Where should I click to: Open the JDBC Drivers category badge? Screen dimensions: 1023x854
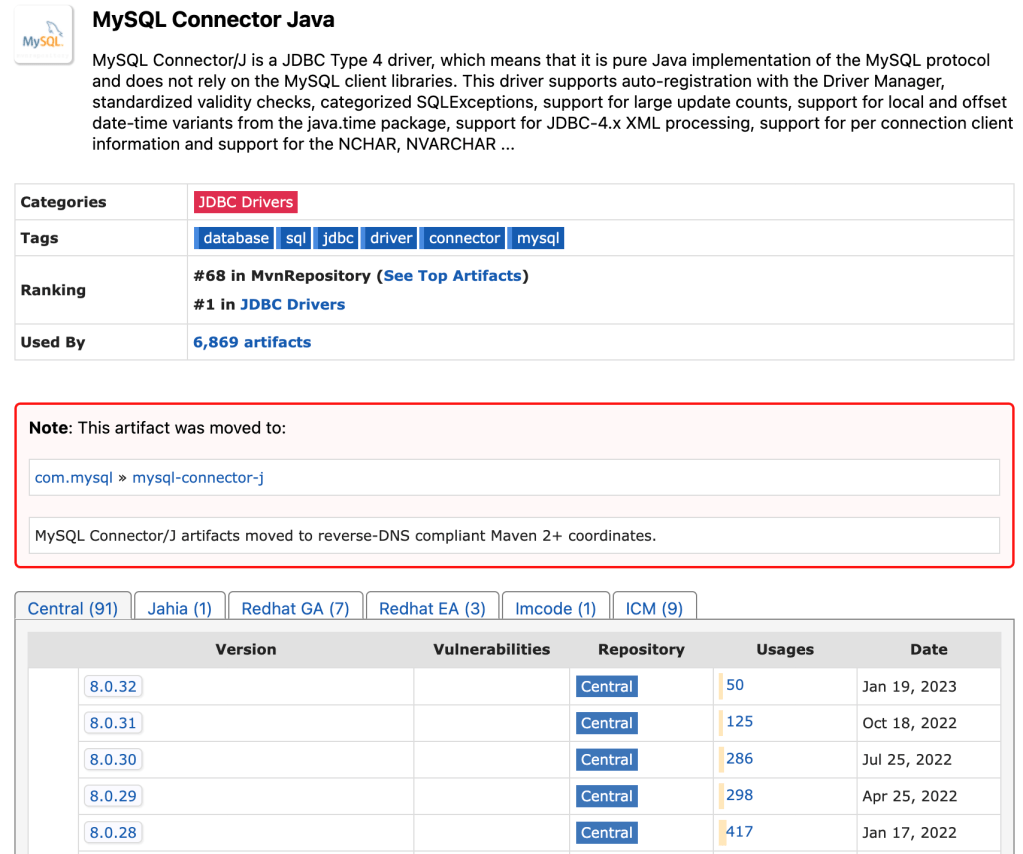click(245, 202)
